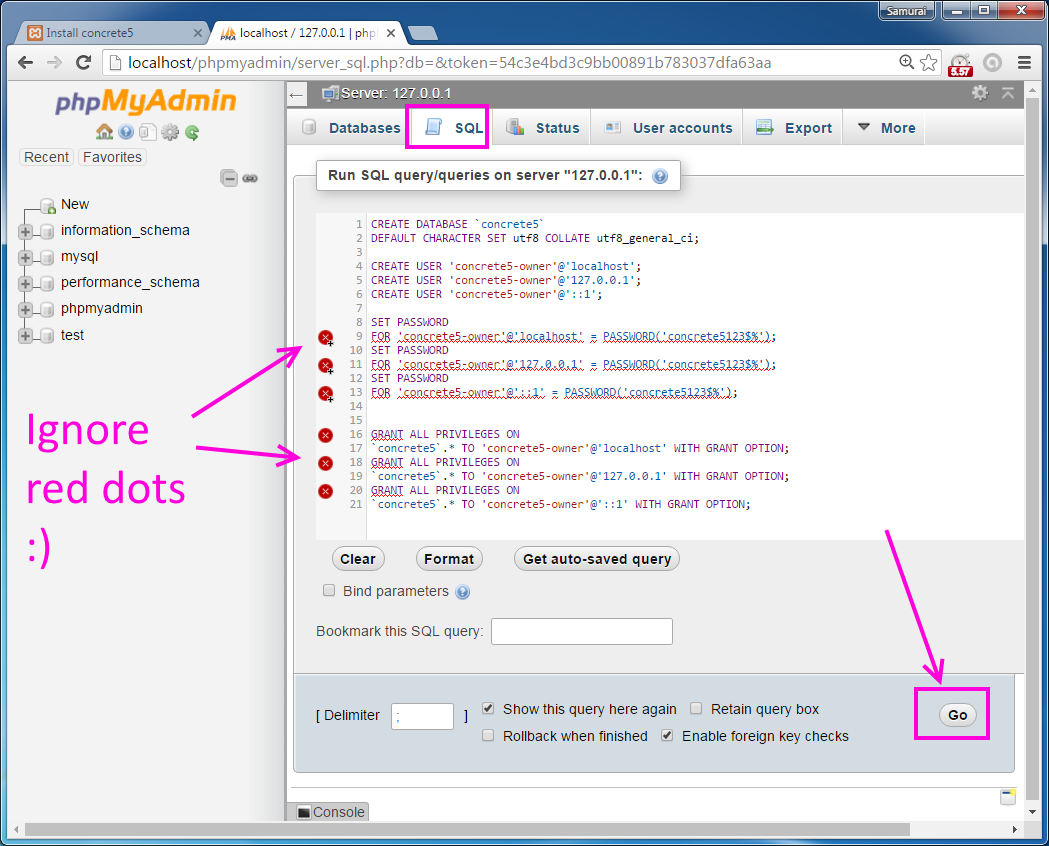Open browser zoom magnifier icon
The height and width of the screenshot is (846, 1049).
click(907, 62)
